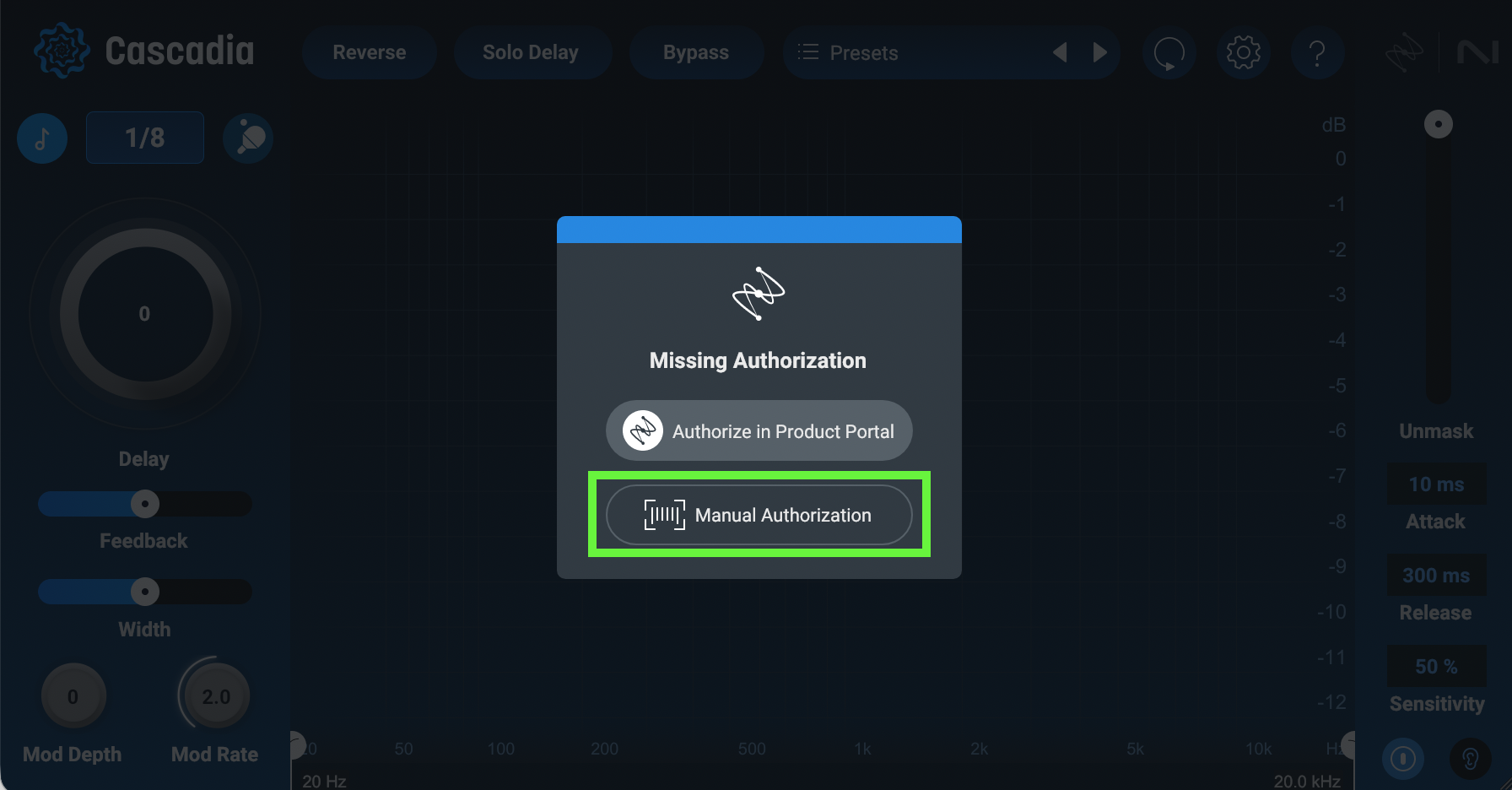Click the Mod Rate knob

coord(216,696)
